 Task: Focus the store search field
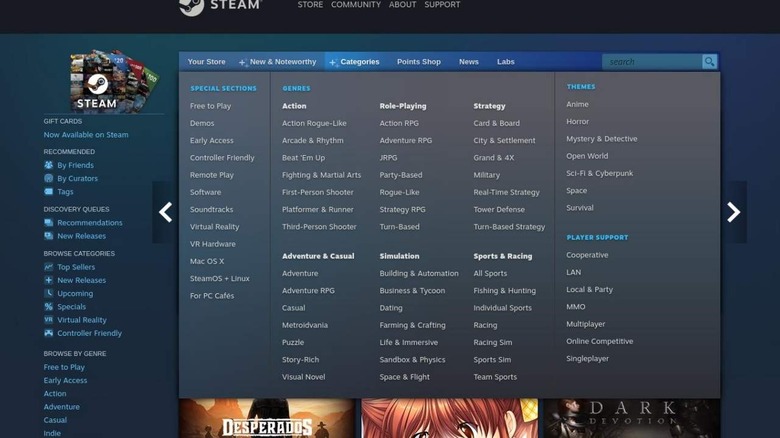click(652, 62)
